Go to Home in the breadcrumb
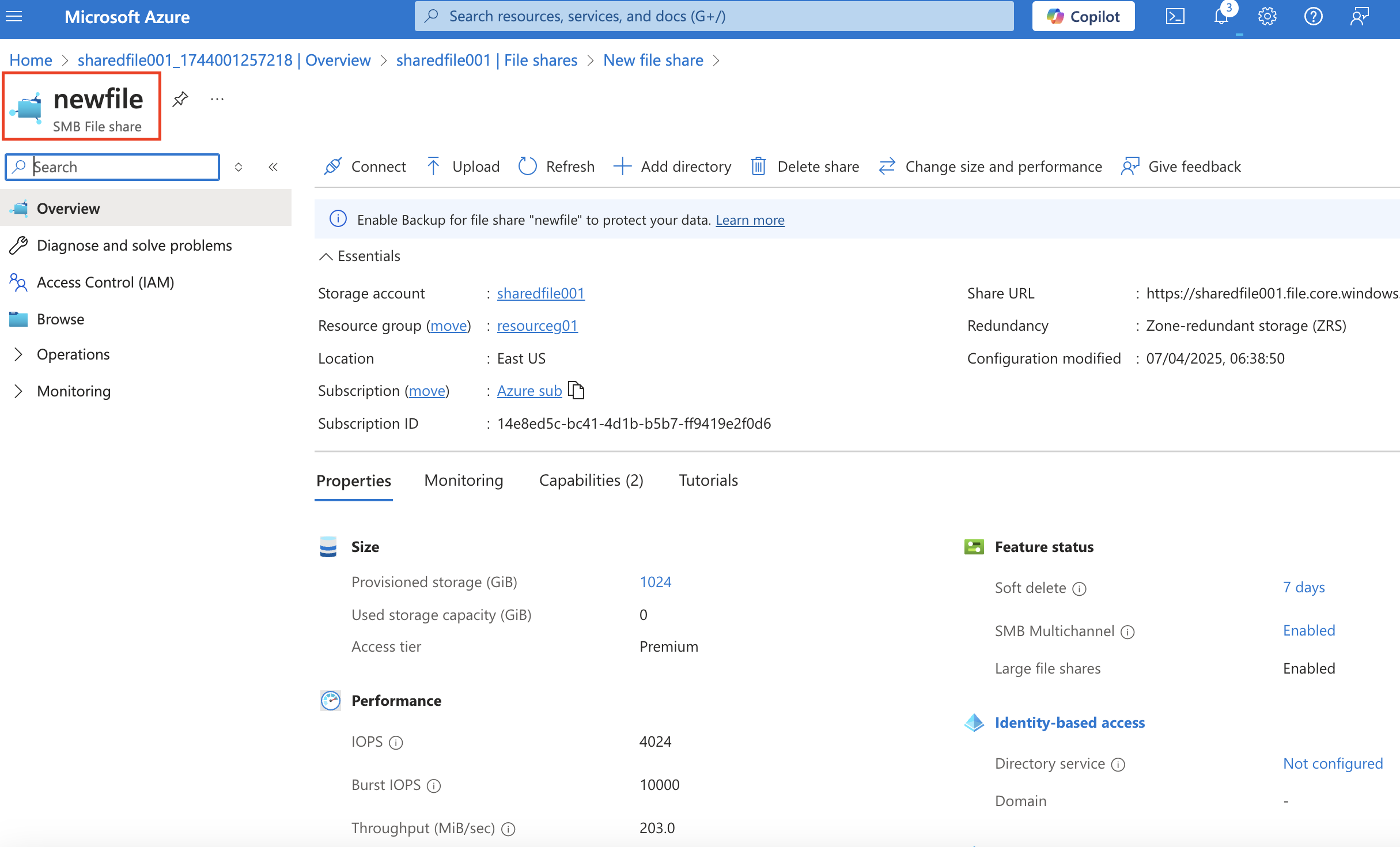 (x=31, y=60)
